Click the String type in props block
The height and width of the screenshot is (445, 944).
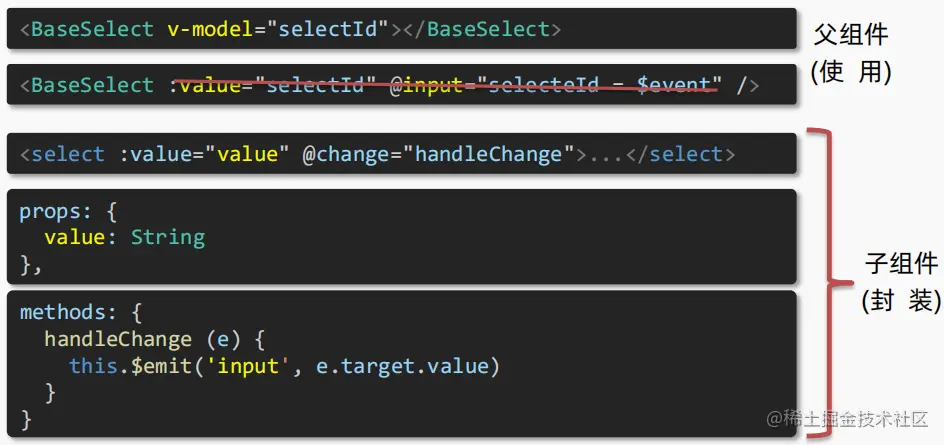168,237
